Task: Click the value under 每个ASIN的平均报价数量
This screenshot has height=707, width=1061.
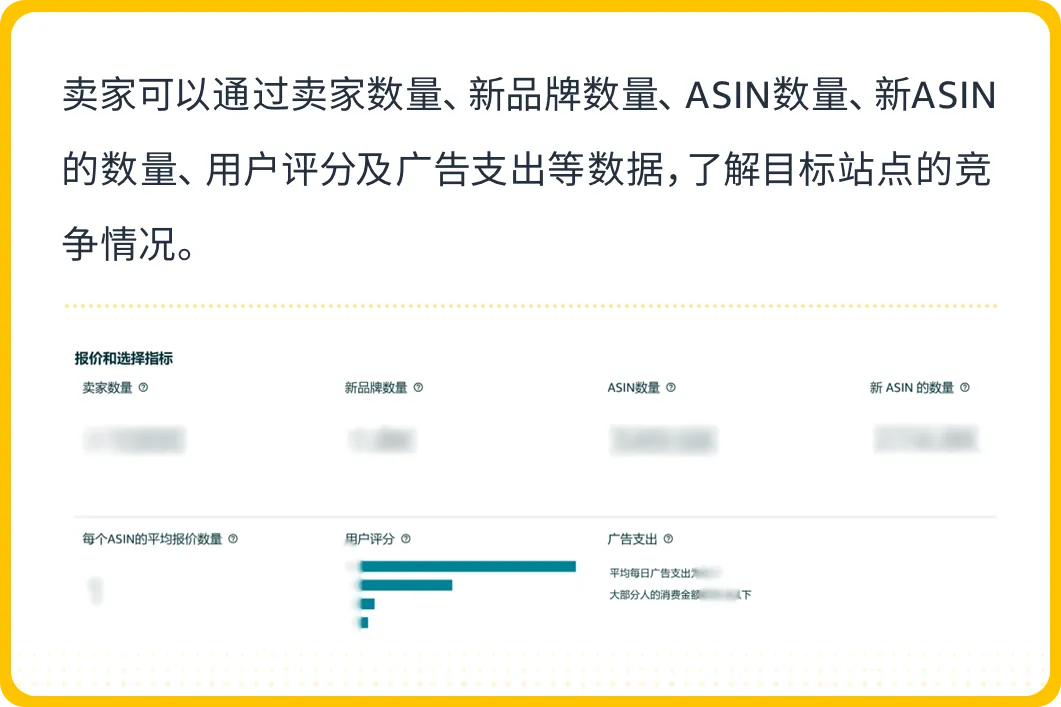Action: click(96, 590)
